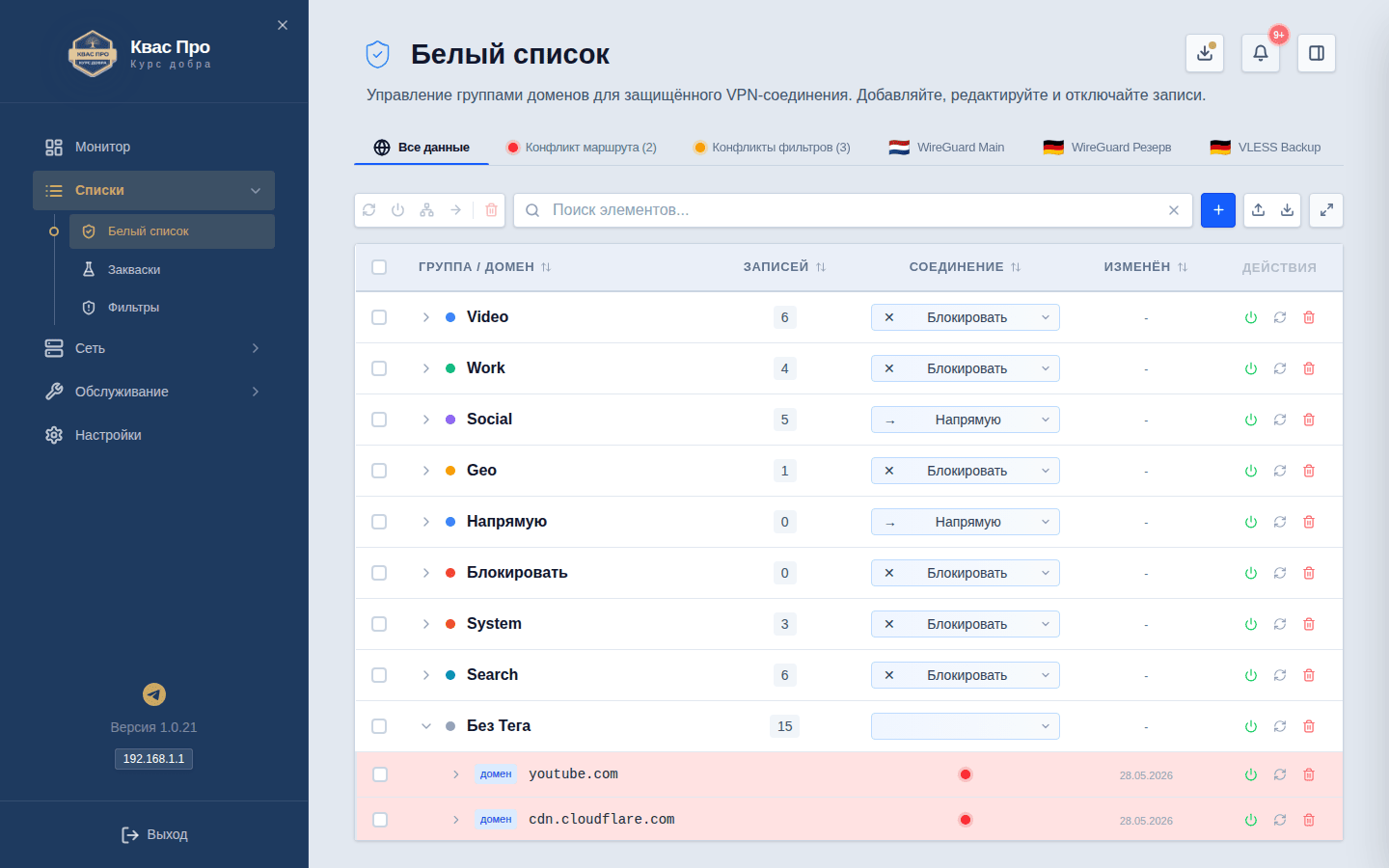The height and width of the screenshot is (868, 1389).
Task: Tick the checkbox for the Video row
Action: 379,317
